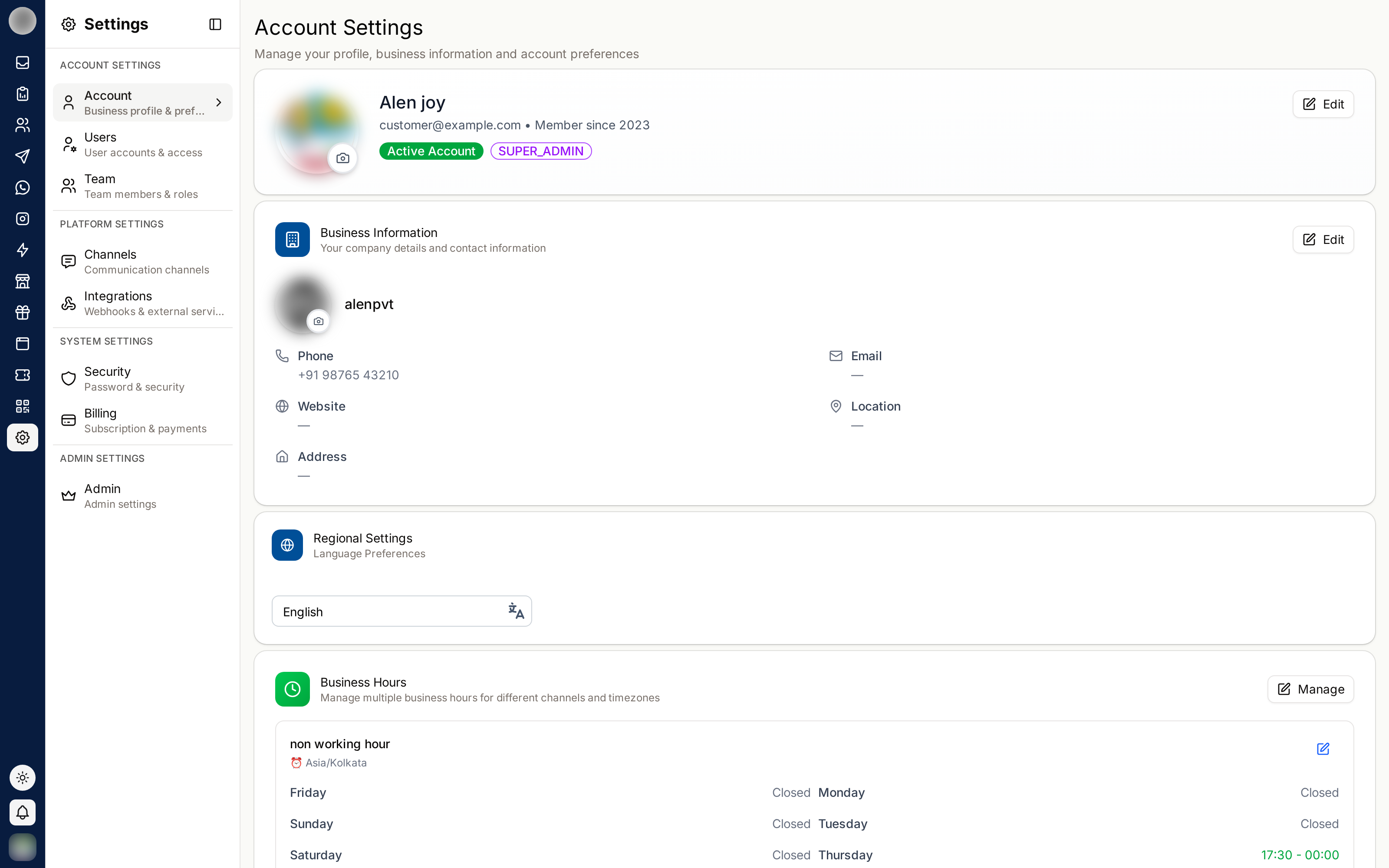Click the Address field label
The image size is (1389, 868).
coord(322,457)
